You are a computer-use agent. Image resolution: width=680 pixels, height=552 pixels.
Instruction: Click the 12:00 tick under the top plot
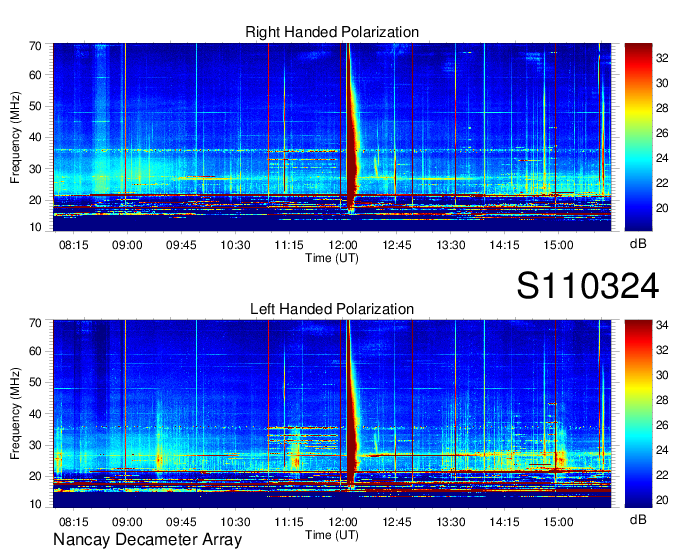[343, 245]
